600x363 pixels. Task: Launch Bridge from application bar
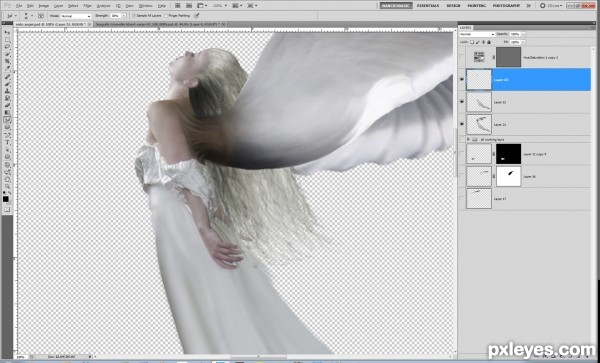click(x=178, y=6)
